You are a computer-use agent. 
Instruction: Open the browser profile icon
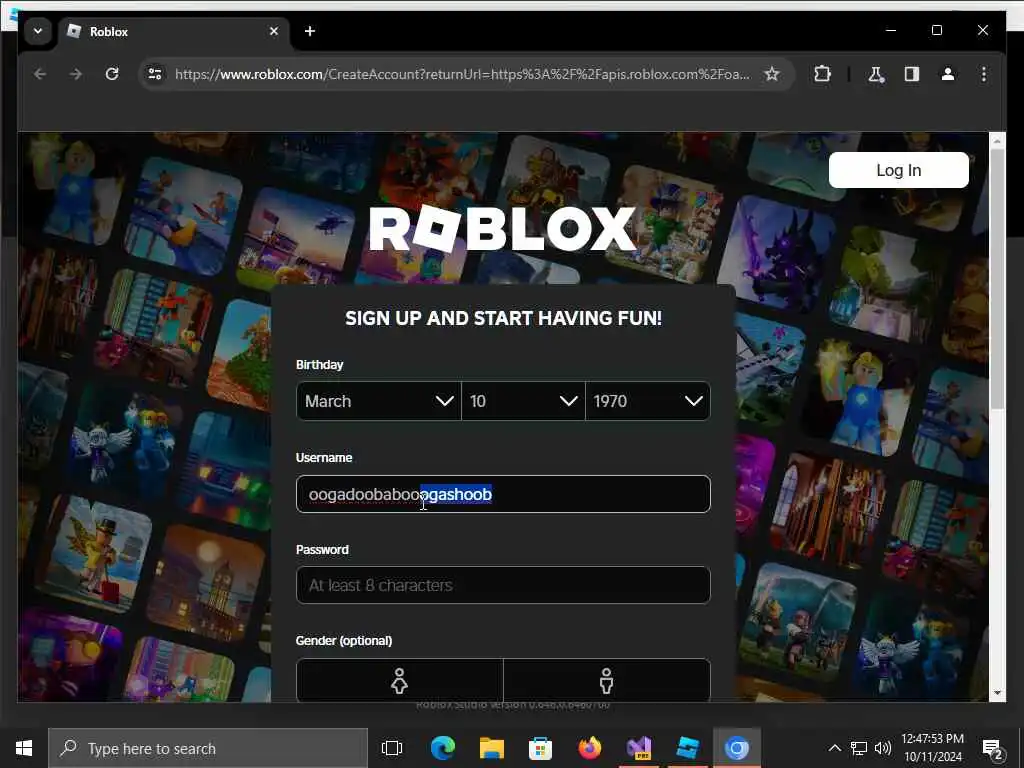pyautogui.click(x=948, y=74)
